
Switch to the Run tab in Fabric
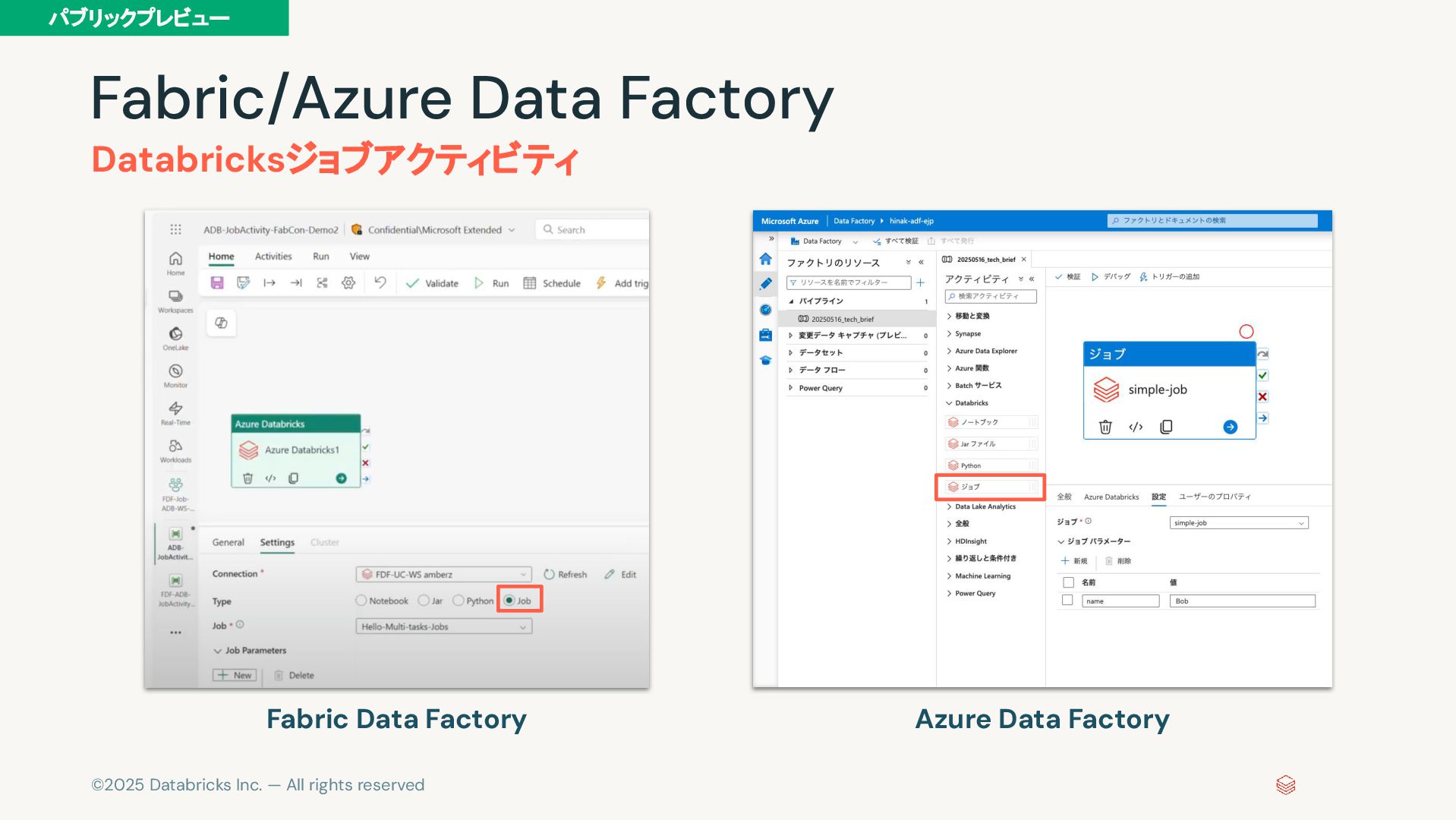[321, 257]
